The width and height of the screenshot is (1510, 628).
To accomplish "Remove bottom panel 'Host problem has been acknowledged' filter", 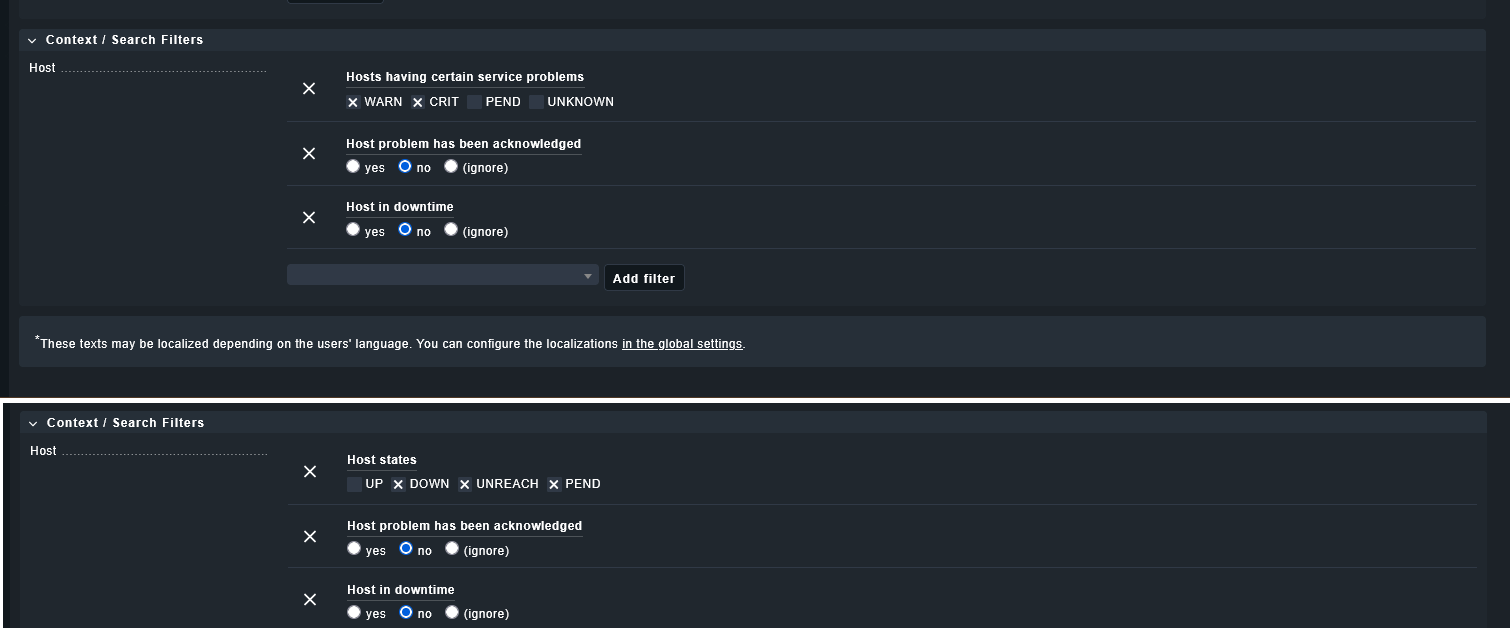I will 310,537.
